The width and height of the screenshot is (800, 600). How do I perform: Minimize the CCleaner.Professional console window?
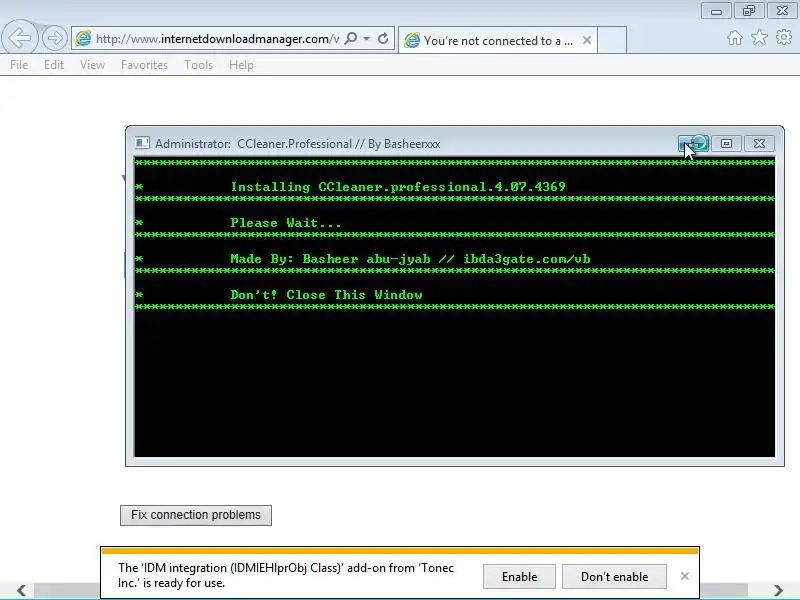[693, 143]
